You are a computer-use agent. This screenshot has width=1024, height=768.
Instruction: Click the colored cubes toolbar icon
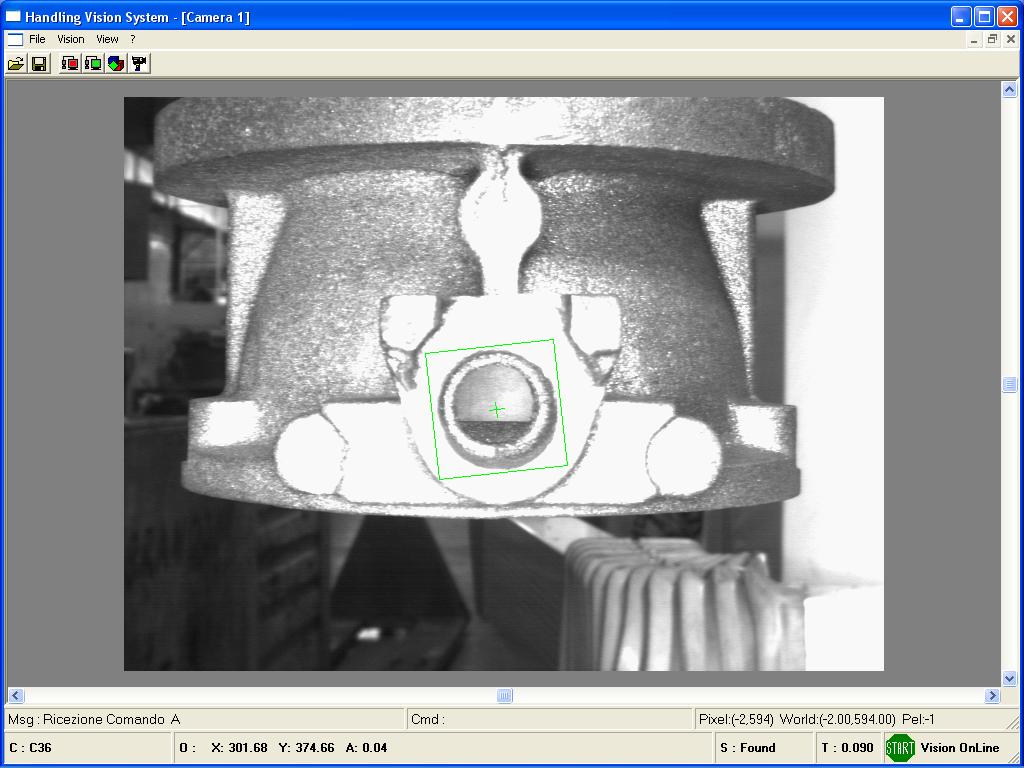(116, 63)
